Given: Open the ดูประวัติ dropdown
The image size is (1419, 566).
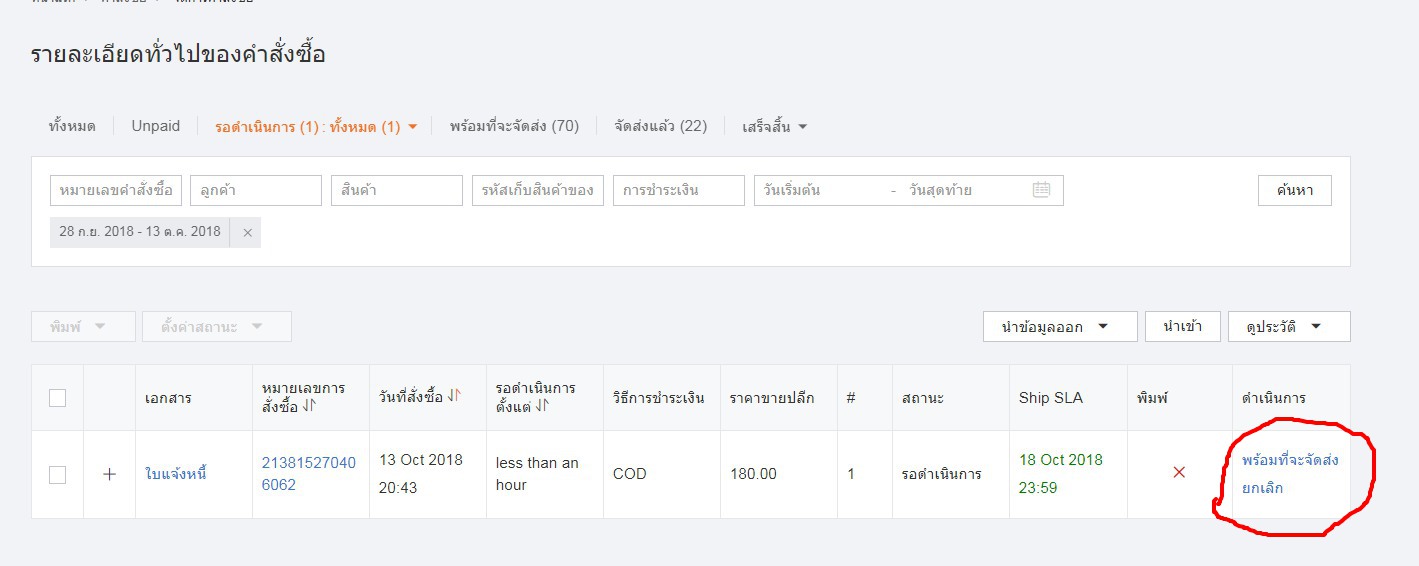Looking at the screenshot, I should 1289,327.
